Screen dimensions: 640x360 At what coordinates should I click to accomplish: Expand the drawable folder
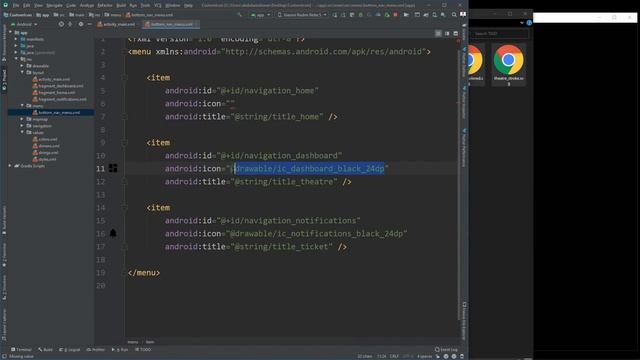click(22, 66)
